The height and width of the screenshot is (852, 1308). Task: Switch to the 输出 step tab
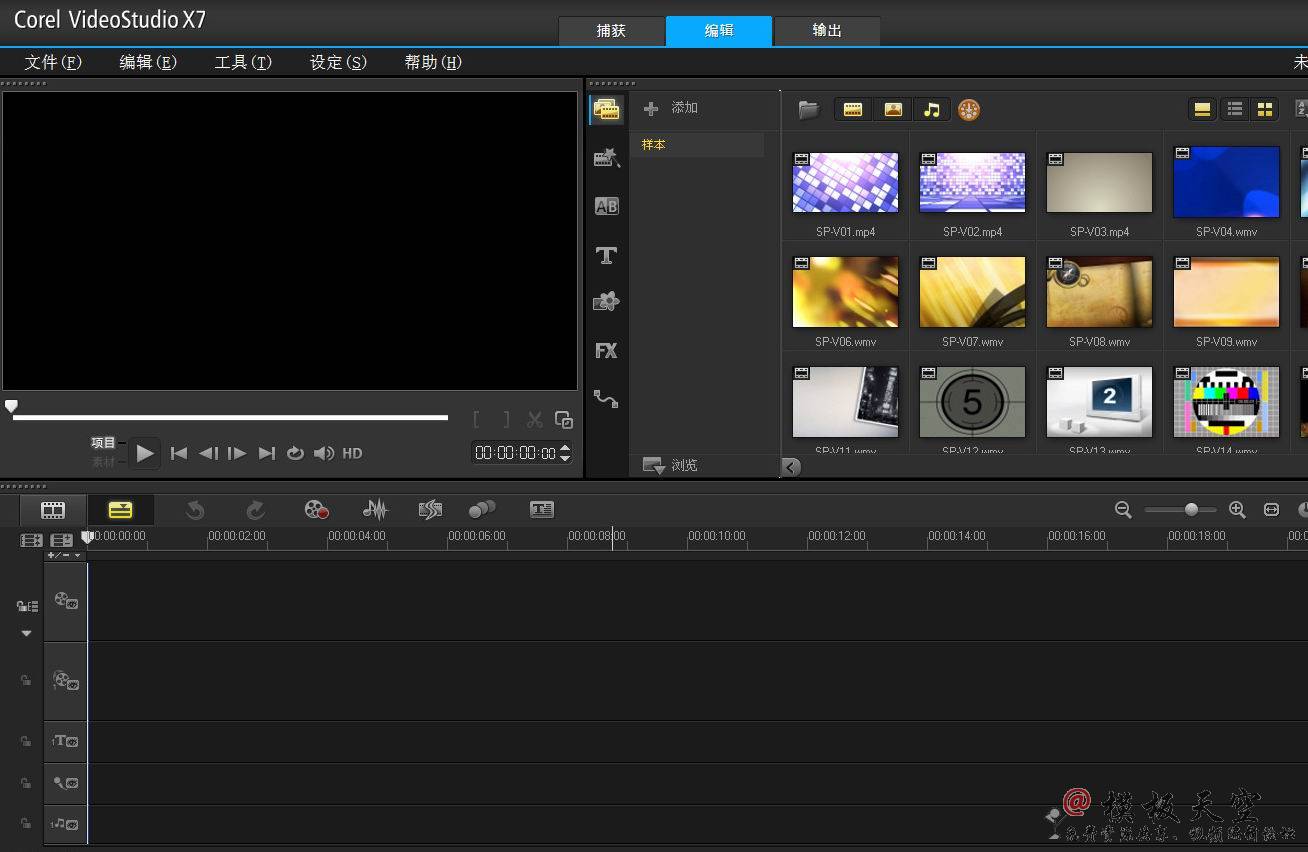coord(827,31)
